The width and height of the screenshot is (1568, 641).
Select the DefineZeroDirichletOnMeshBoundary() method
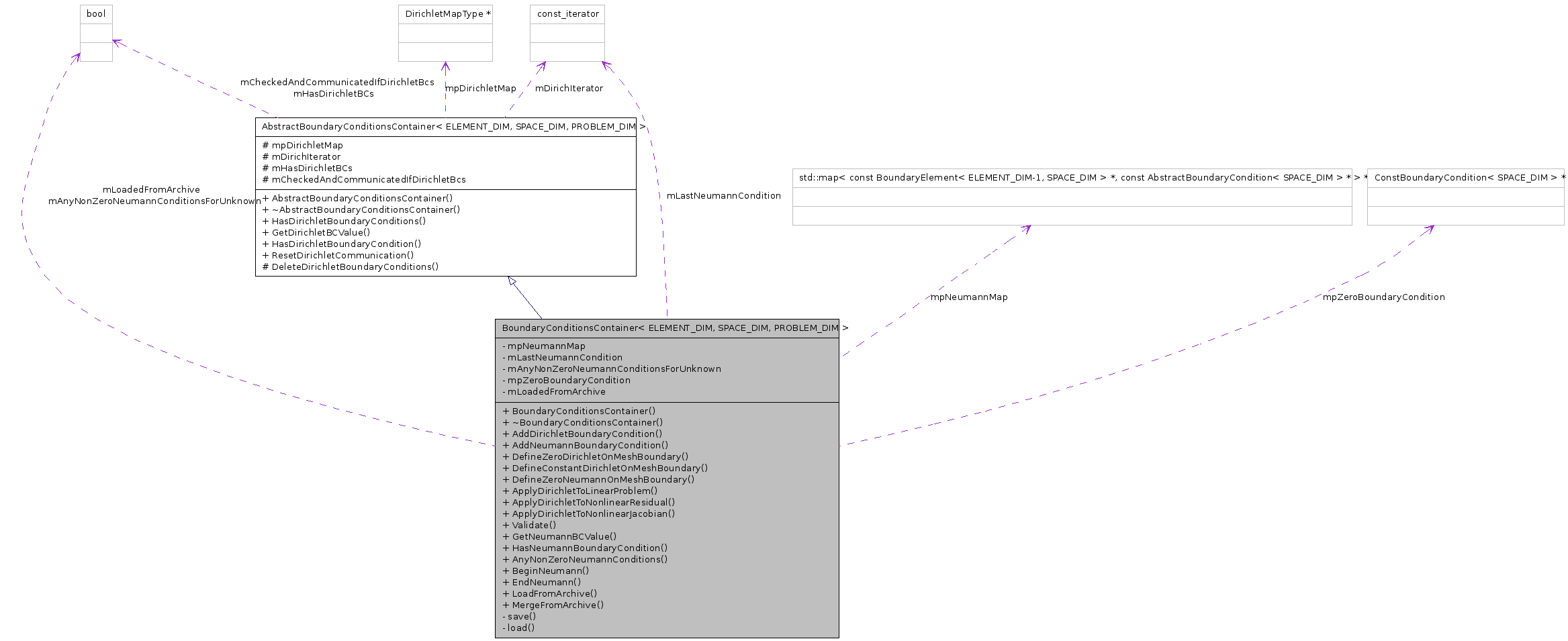pos(596,457)
